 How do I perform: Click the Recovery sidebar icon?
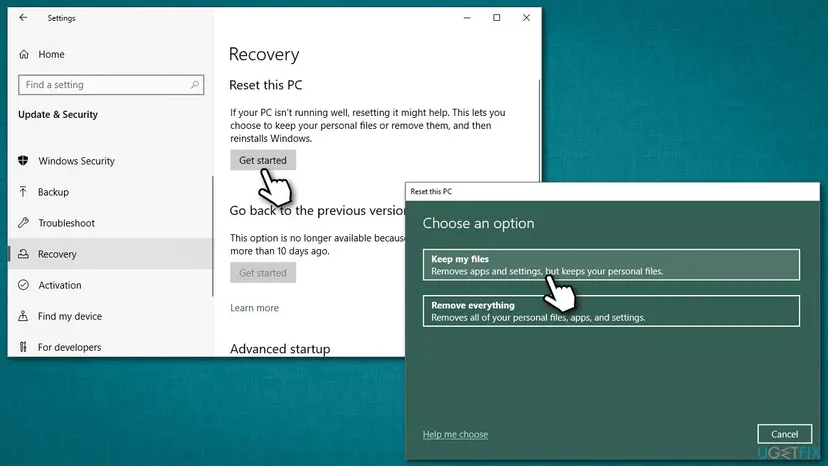23,254
